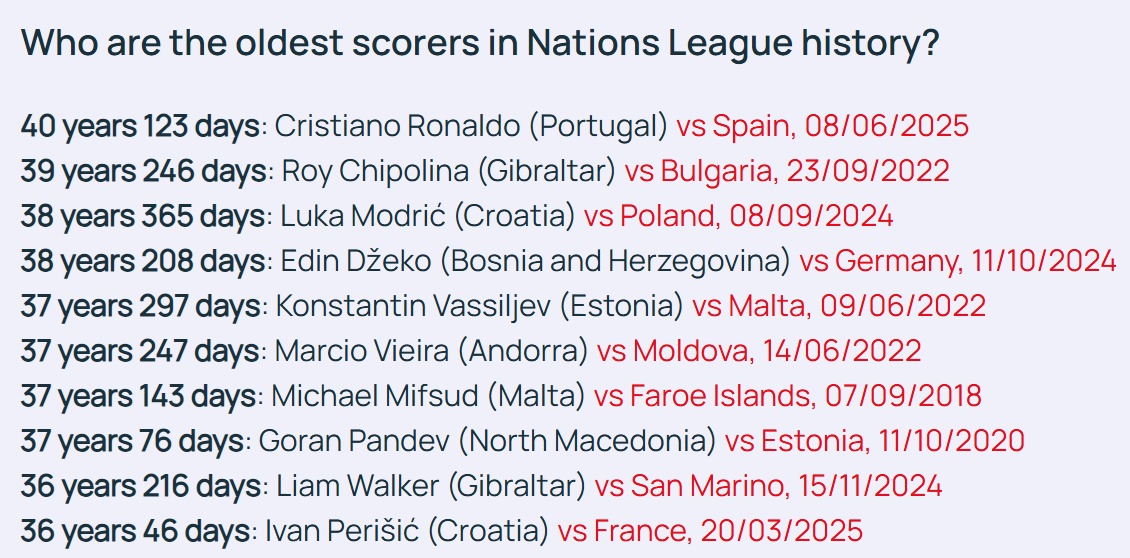This screenshot has width=1130, height=558.
Task: Click the name Michael Mifsud (Malta)
Action: tap(428, 396)
